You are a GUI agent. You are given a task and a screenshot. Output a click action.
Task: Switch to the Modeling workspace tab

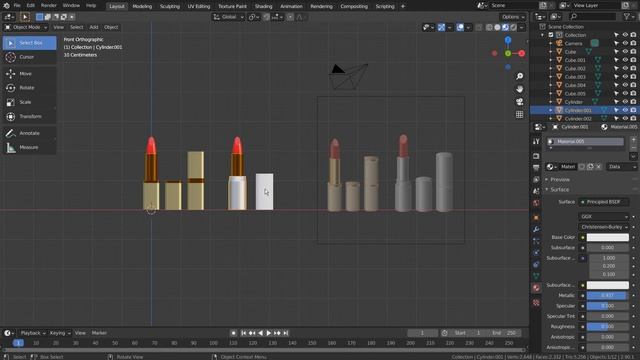click(142, 6)
